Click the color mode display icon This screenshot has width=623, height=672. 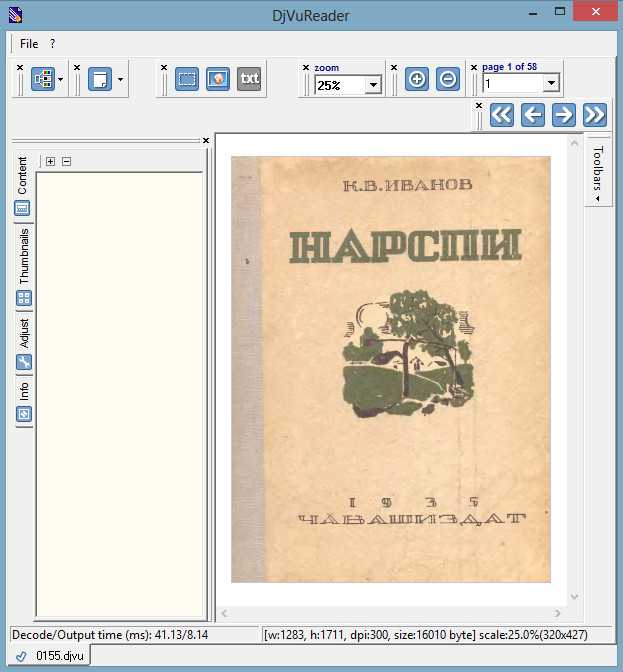[43, 79]
